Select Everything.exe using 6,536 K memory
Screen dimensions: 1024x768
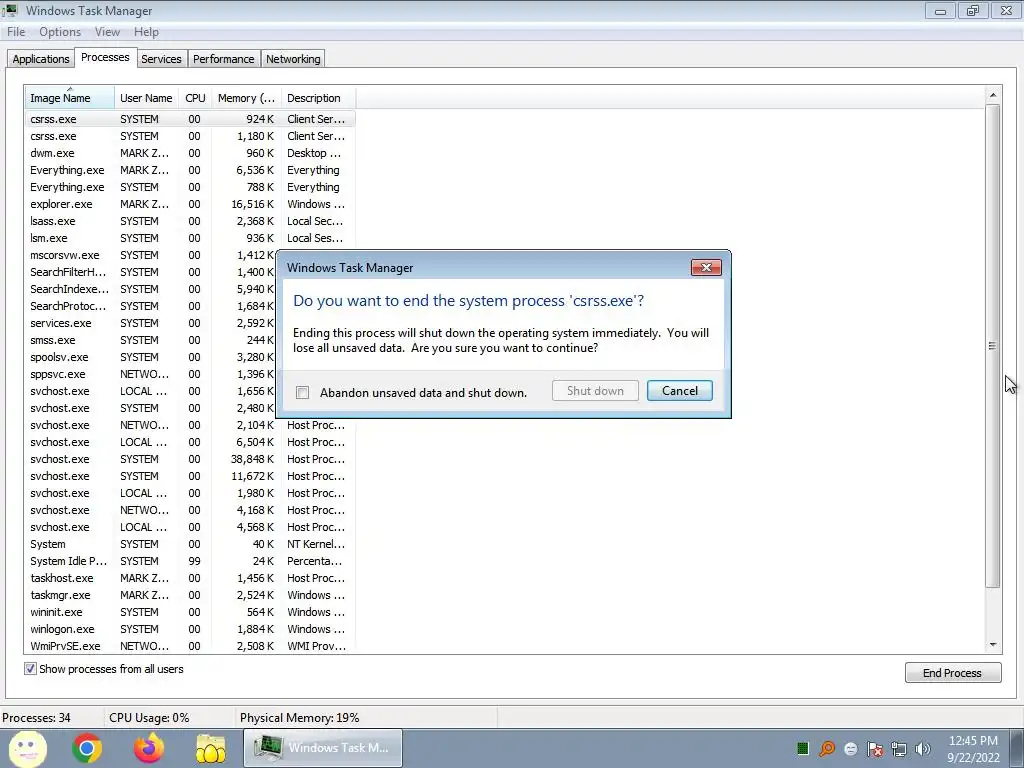click(x=190, y=170)
